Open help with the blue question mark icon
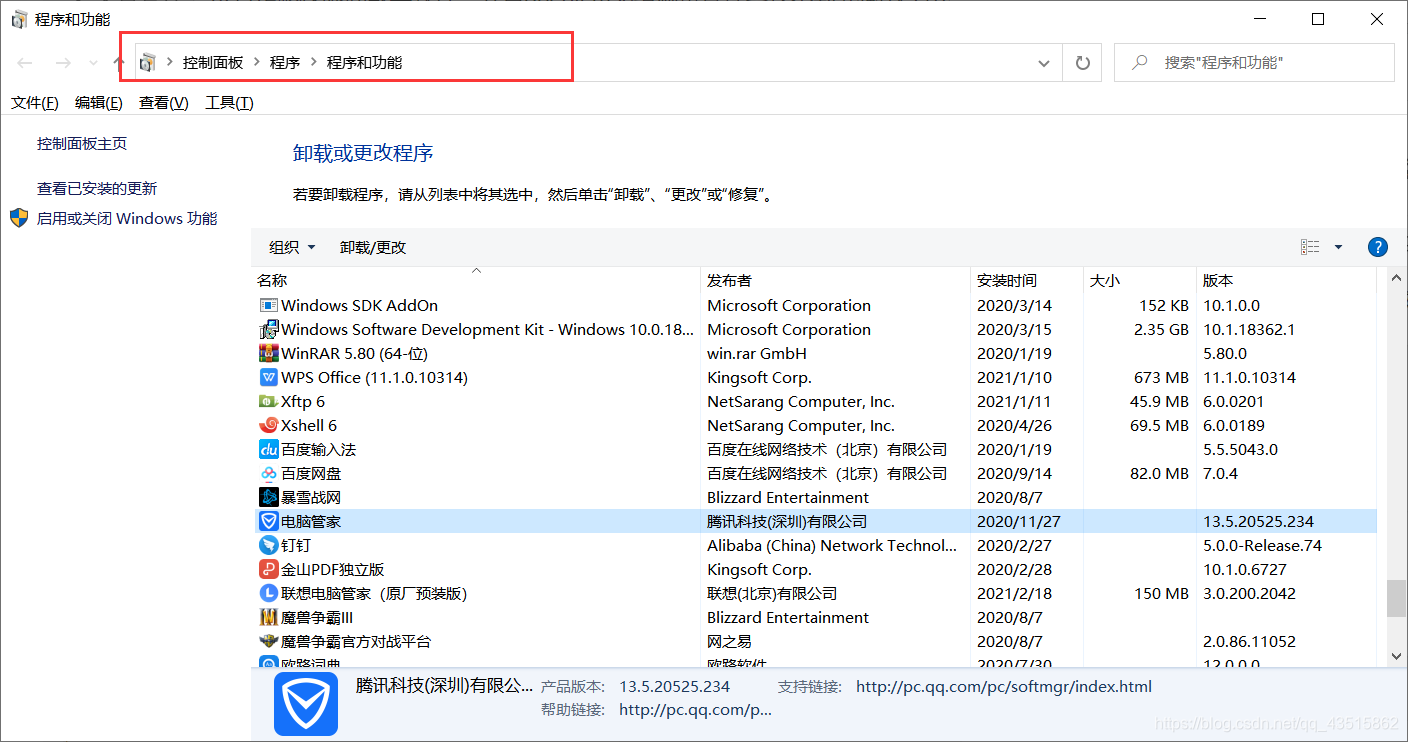1408x742 pixels. (1377, 247)
